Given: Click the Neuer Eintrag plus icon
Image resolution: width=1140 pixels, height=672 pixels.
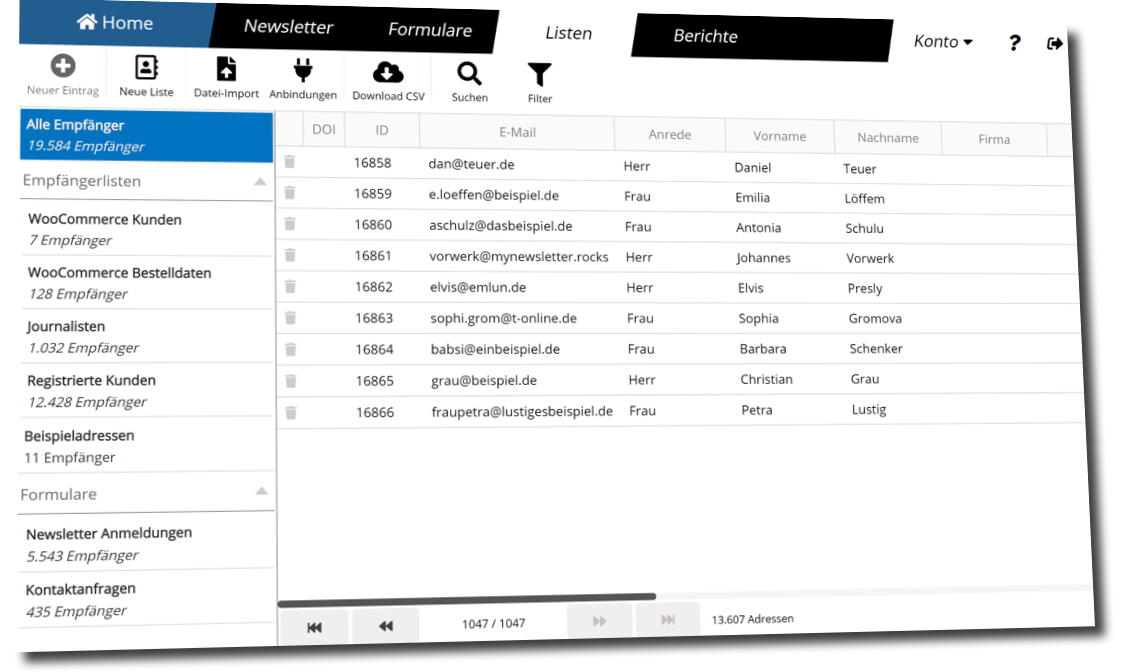Looking at the screenshot, I should click(62, 67).
